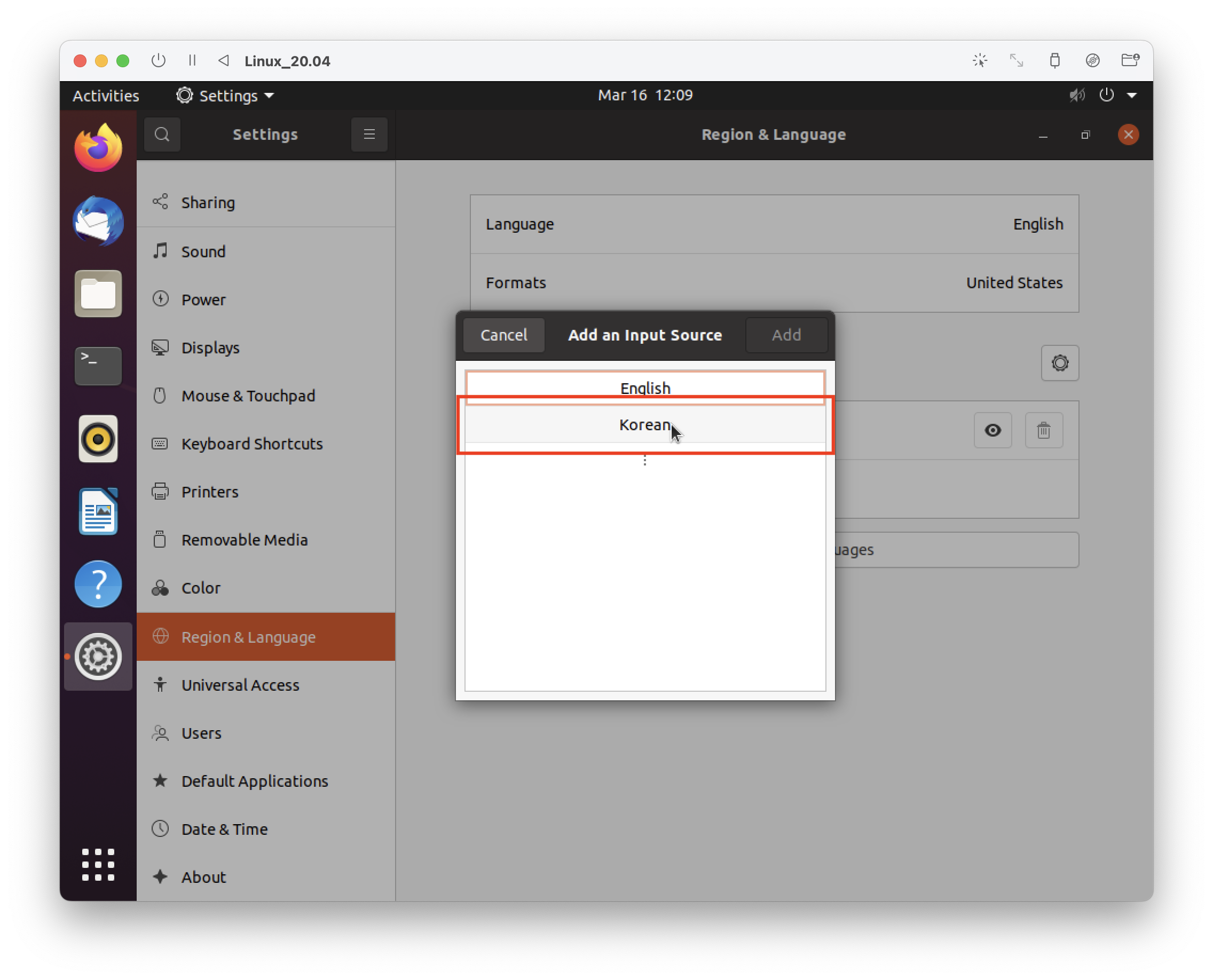Select Korean in the input source list
The height and width of the screenshot is (980, 1213).
(x=644, y=425)
